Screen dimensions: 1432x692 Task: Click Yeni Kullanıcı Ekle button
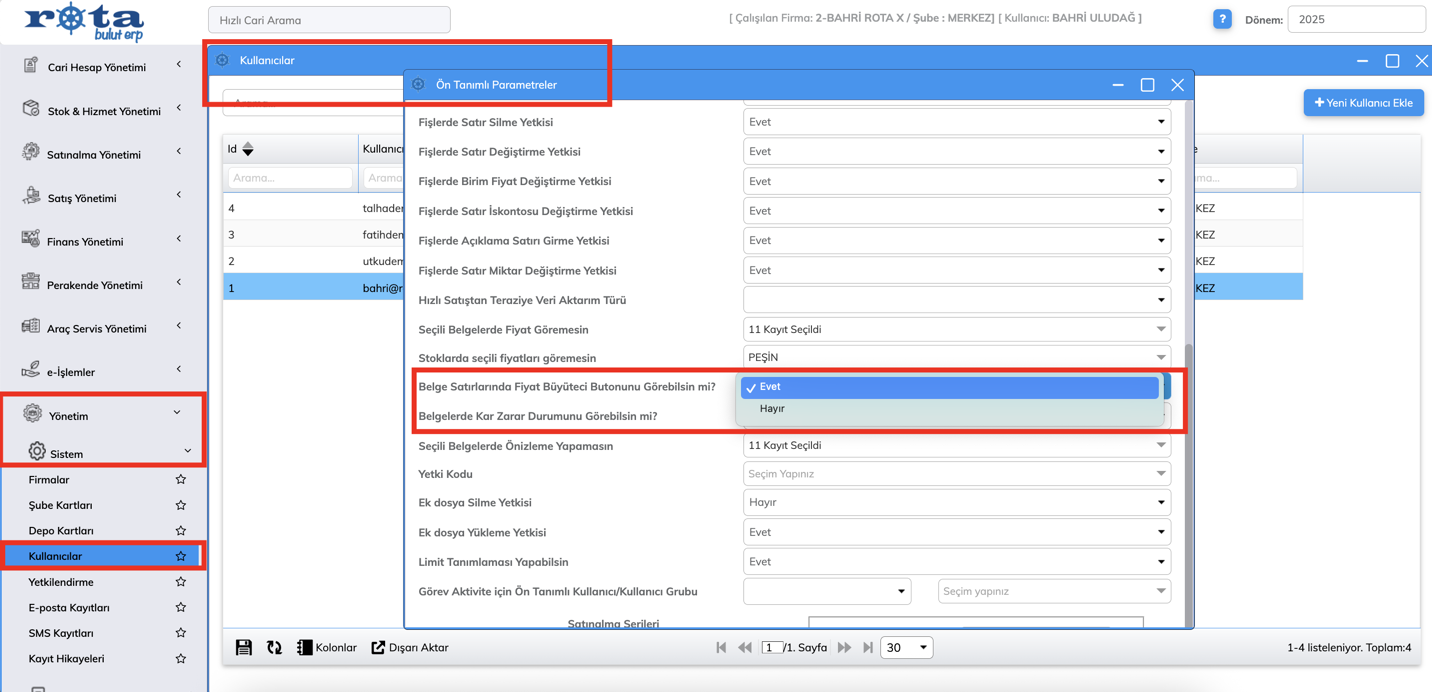click(1363, 103)
